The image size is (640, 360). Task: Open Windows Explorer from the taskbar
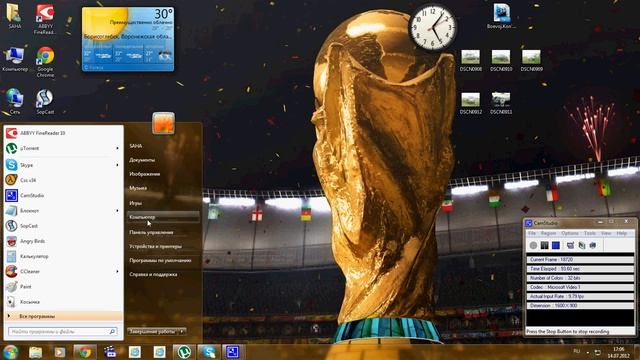click(36, 352)
